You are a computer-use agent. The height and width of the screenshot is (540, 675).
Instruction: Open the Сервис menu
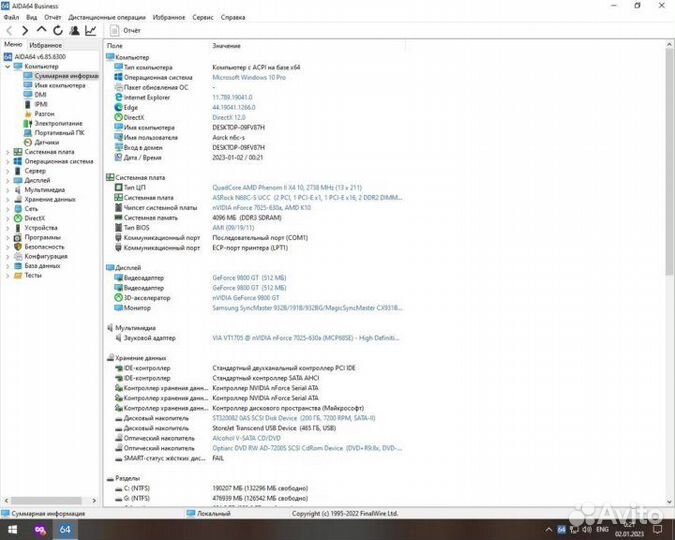coord(202,17)
